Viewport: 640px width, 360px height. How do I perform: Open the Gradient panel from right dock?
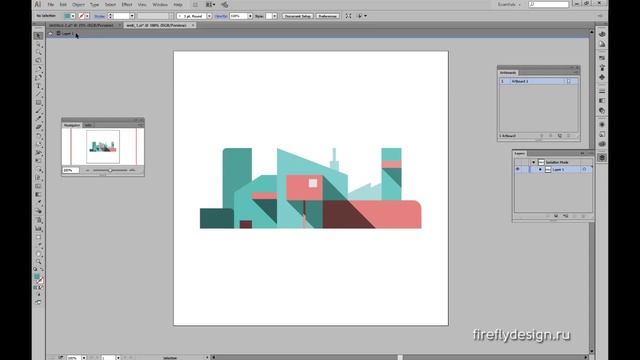(x=602, y=100)
